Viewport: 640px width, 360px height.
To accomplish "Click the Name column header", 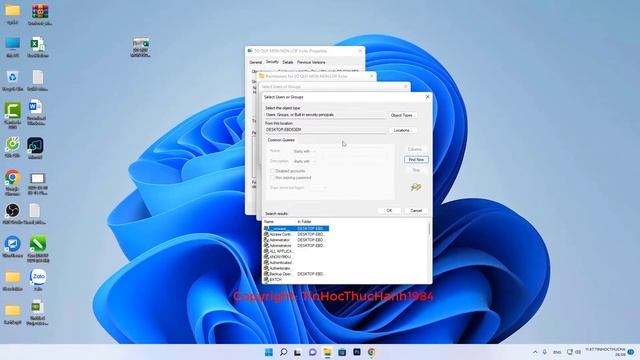I will (280, 222).
